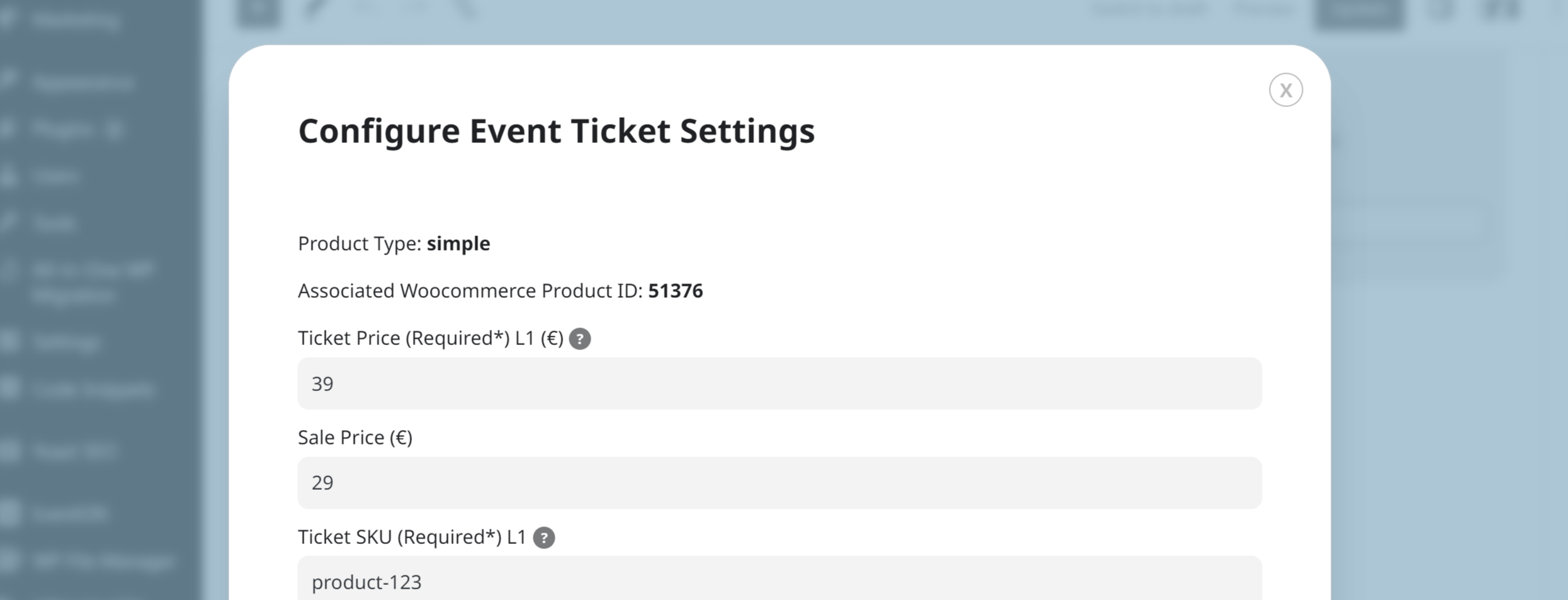Click the dark Update button at top right
Image resolution: width=1568 pixels, height=600 pixels.
coord(1360,11)
